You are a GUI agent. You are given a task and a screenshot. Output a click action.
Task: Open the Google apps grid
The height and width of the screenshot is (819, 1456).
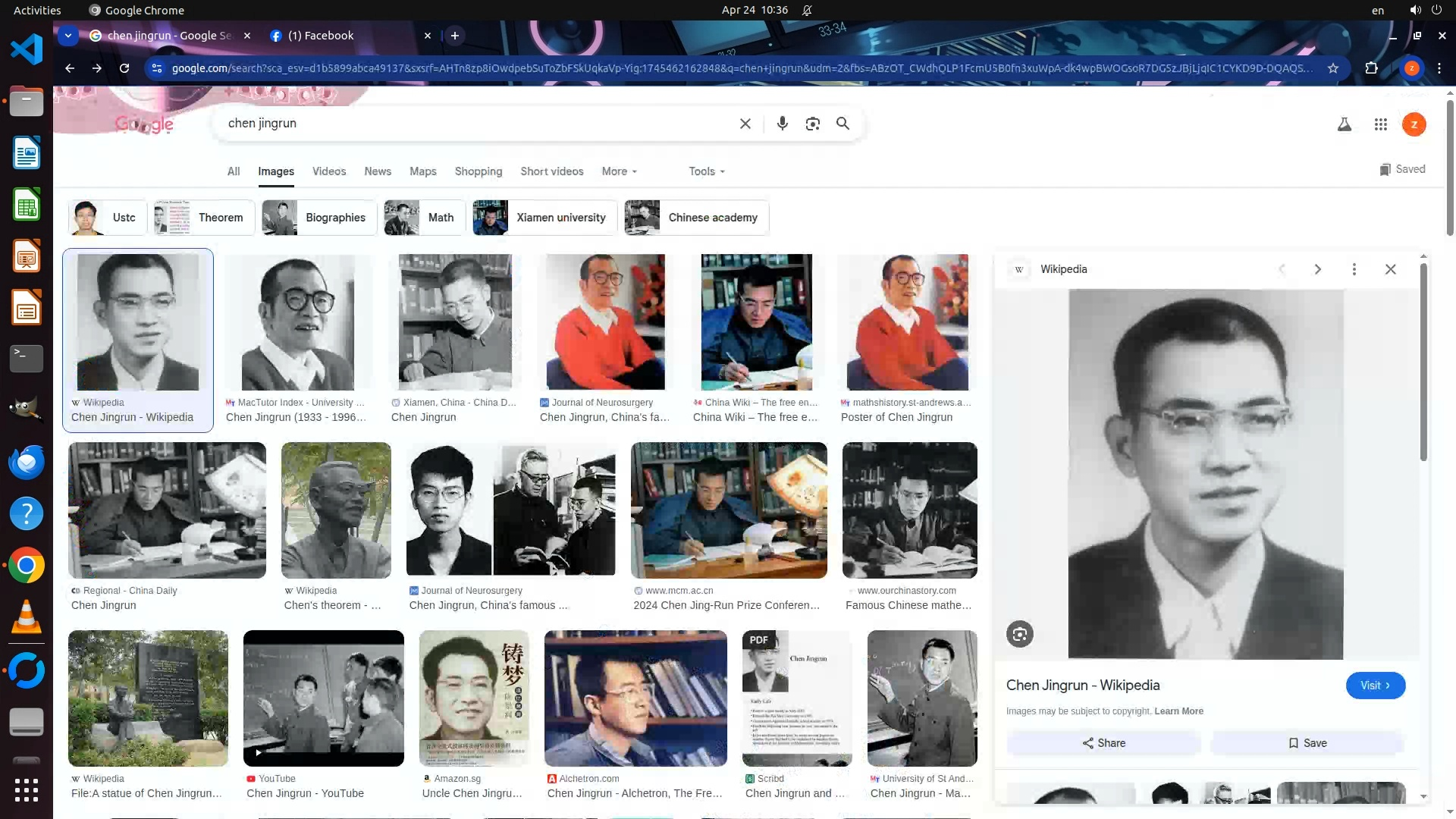tap(1380, 124)
